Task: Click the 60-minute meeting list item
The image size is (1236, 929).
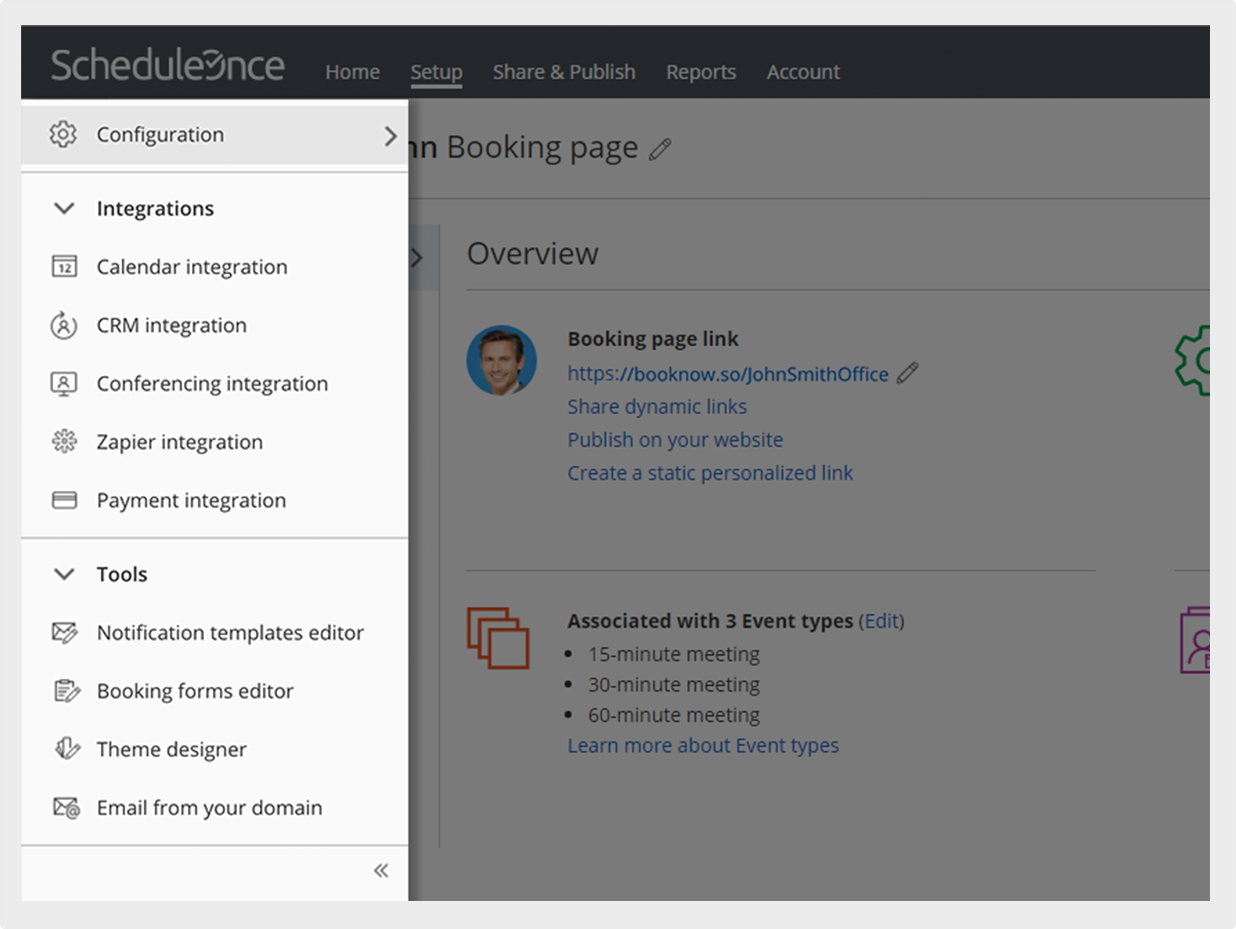Action: (x=674, y=716)
